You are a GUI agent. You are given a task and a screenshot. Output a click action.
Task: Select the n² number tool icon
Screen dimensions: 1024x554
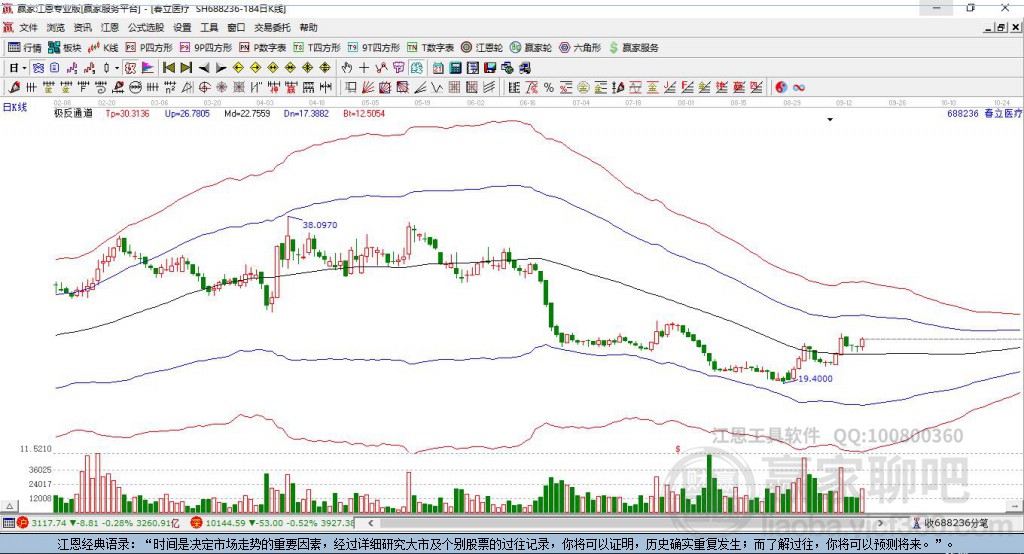[170, 88]
